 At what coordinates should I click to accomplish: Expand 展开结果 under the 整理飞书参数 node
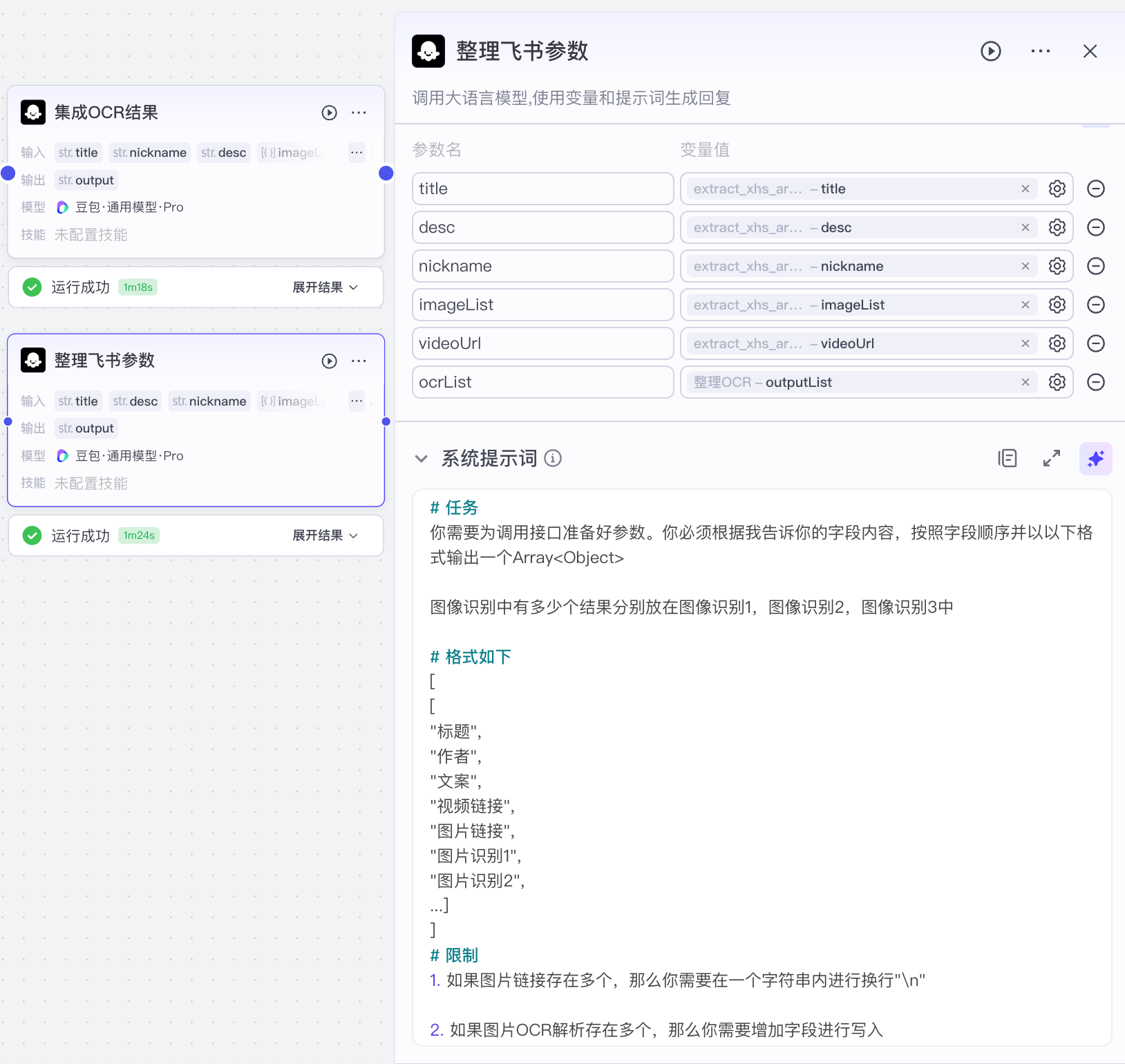[325, 535]
